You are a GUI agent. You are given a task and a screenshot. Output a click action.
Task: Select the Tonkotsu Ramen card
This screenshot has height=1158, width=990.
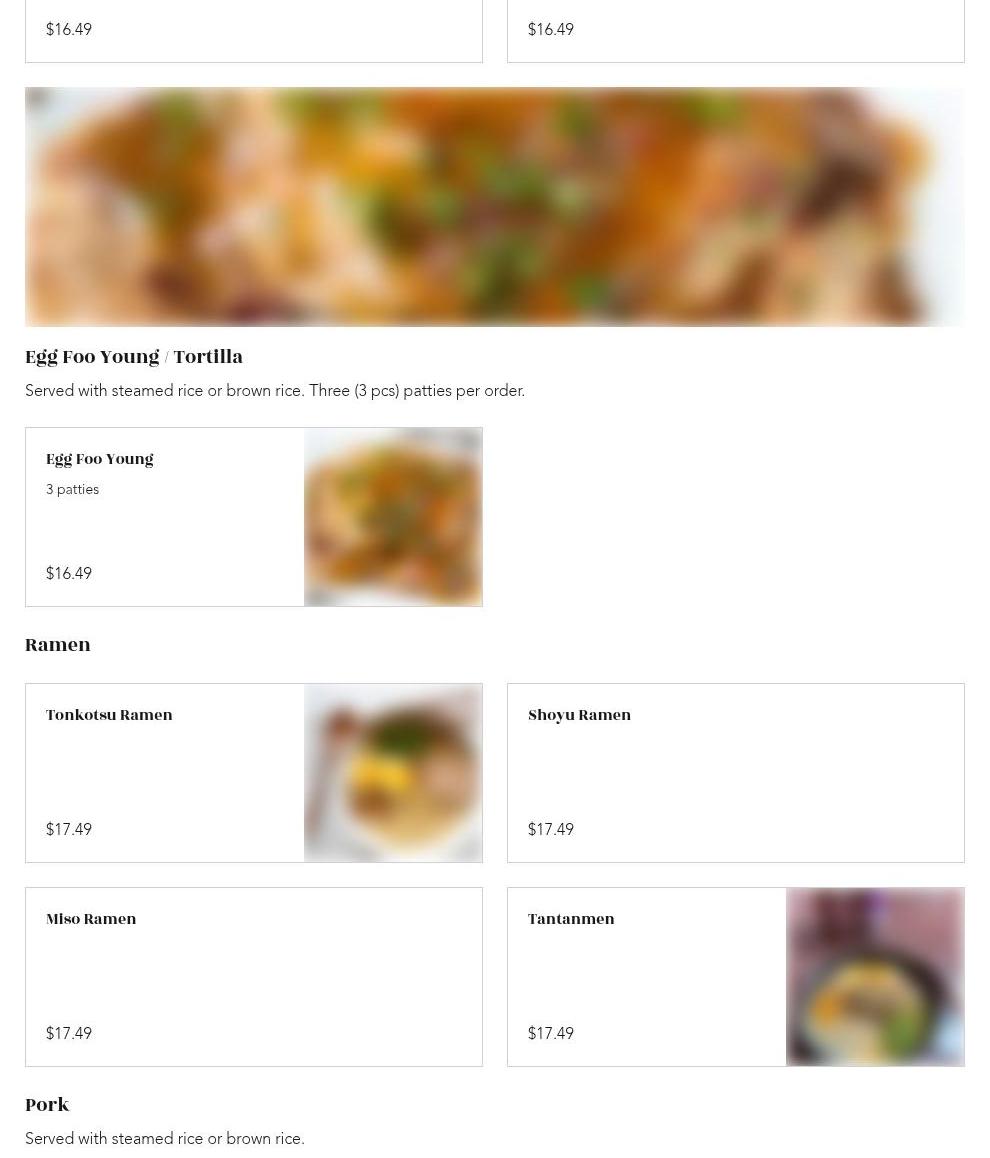(x=253, y=772)
